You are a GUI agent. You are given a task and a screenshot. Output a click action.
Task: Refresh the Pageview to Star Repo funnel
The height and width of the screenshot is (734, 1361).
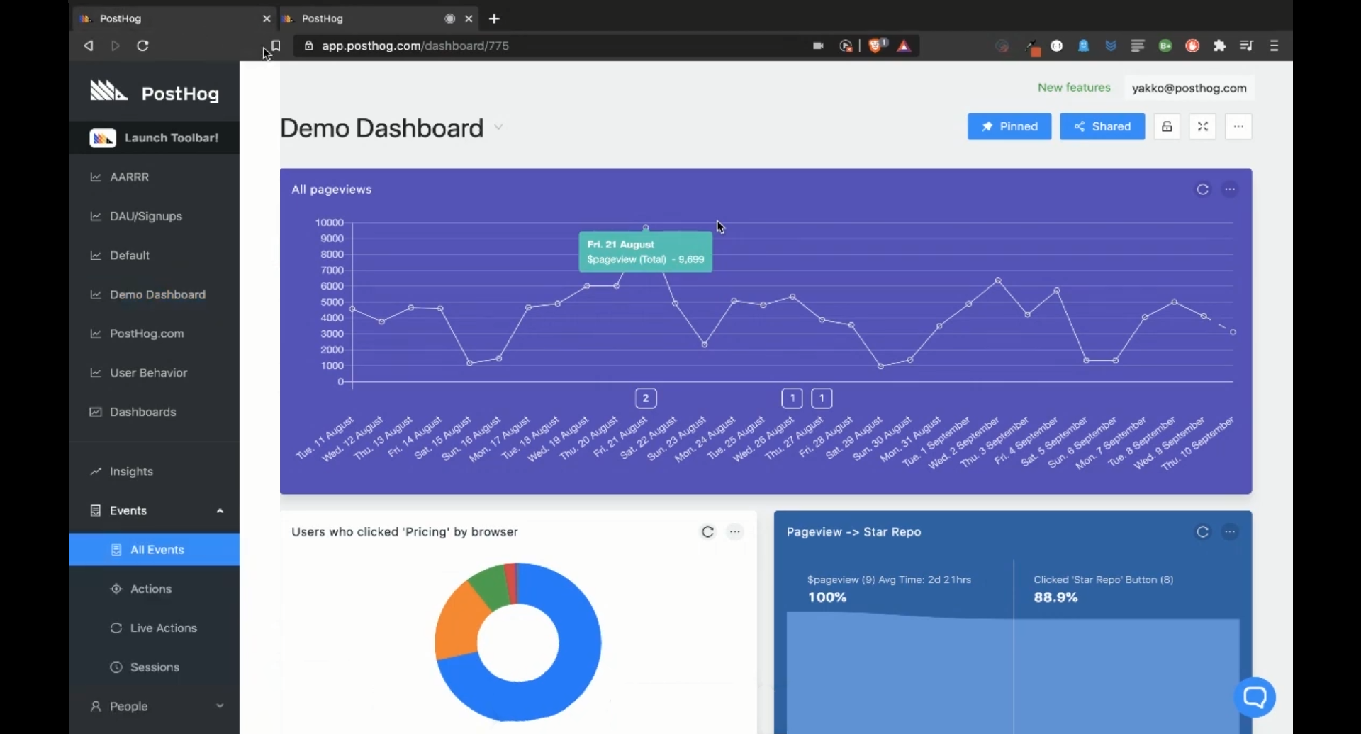coord(1203,532)
